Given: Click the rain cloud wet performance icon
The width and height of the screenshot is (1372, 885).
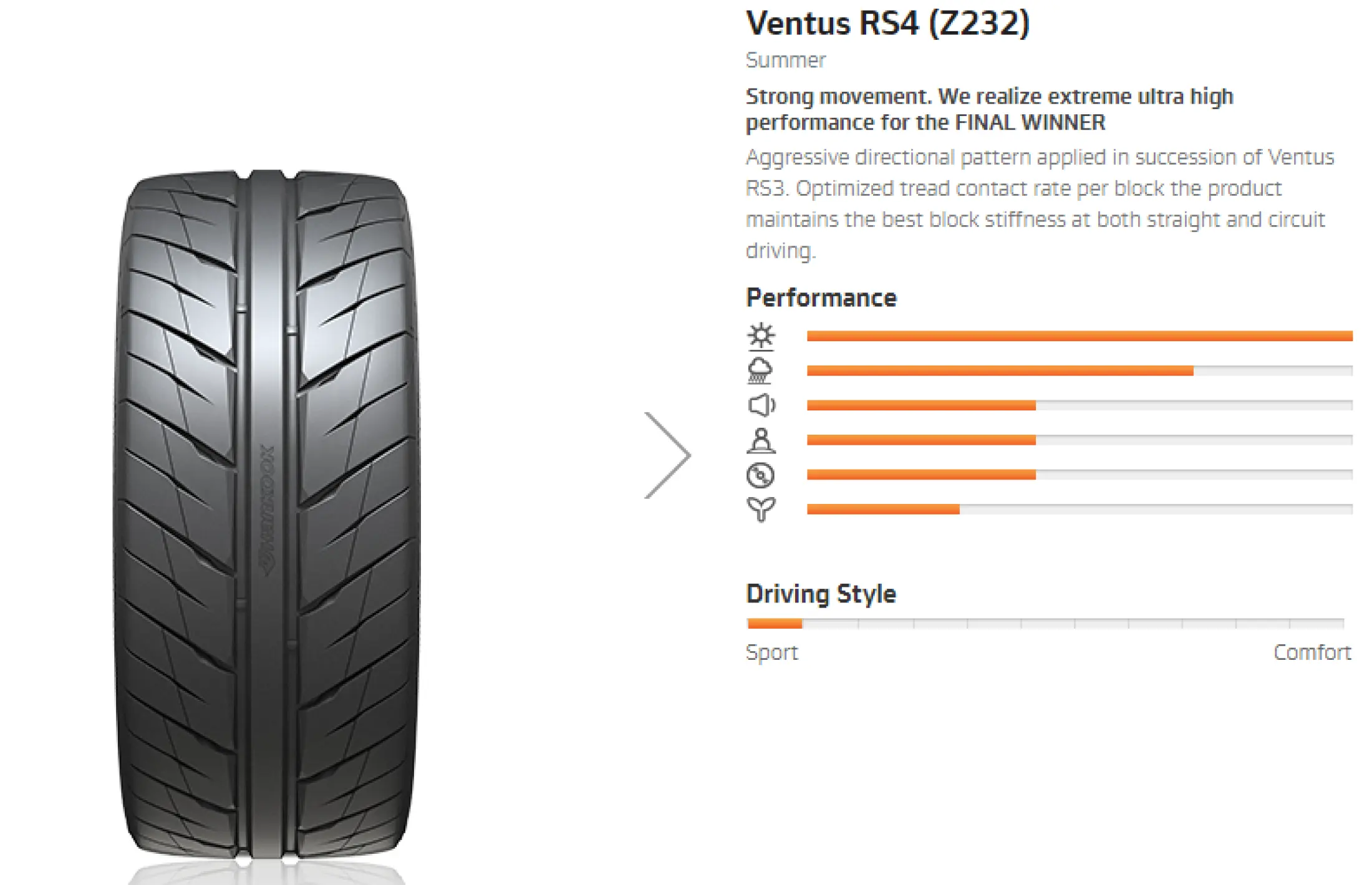Looking at the screenshot, I should point(760,370).
